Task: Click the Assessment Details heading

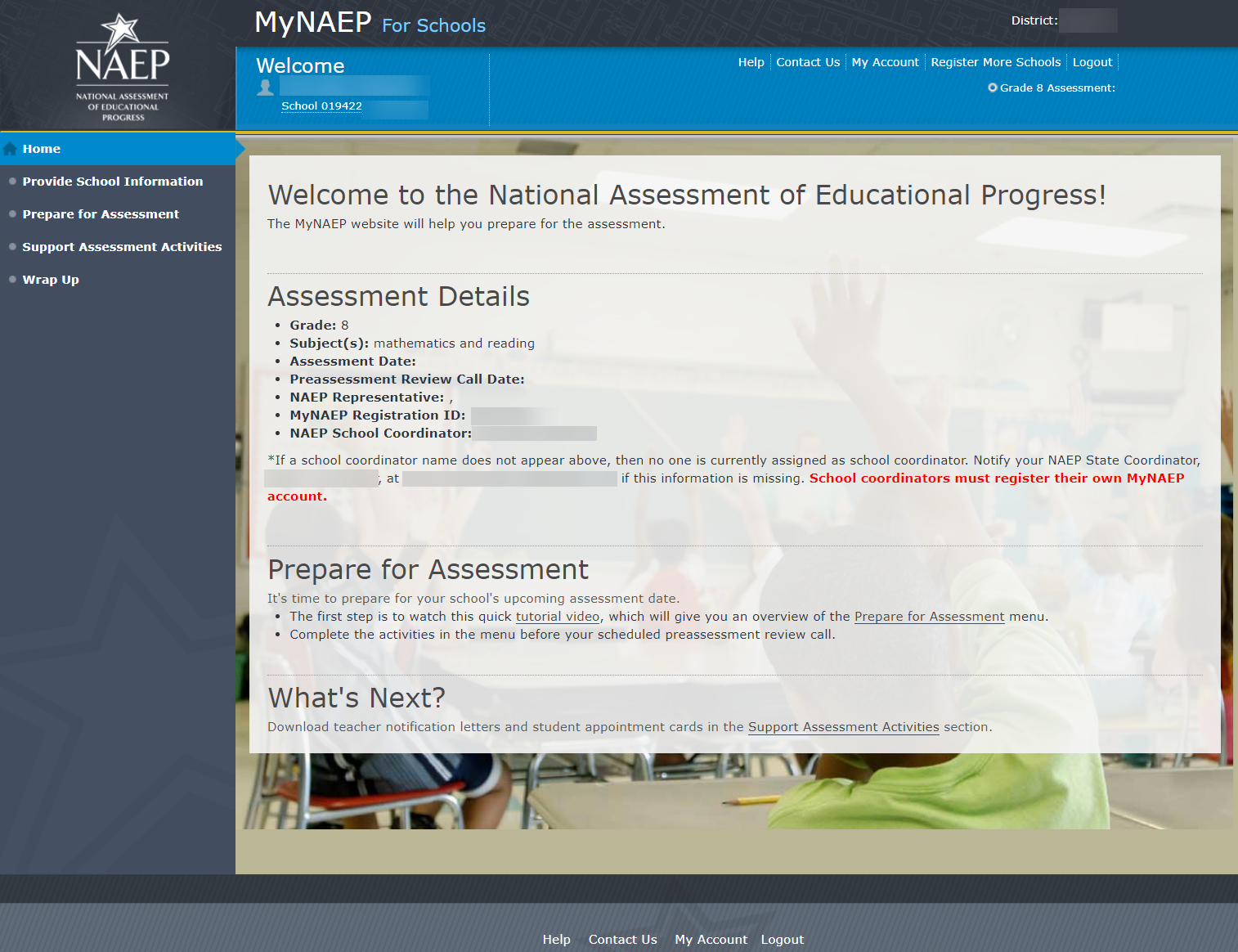Action: tap(399, 296)
